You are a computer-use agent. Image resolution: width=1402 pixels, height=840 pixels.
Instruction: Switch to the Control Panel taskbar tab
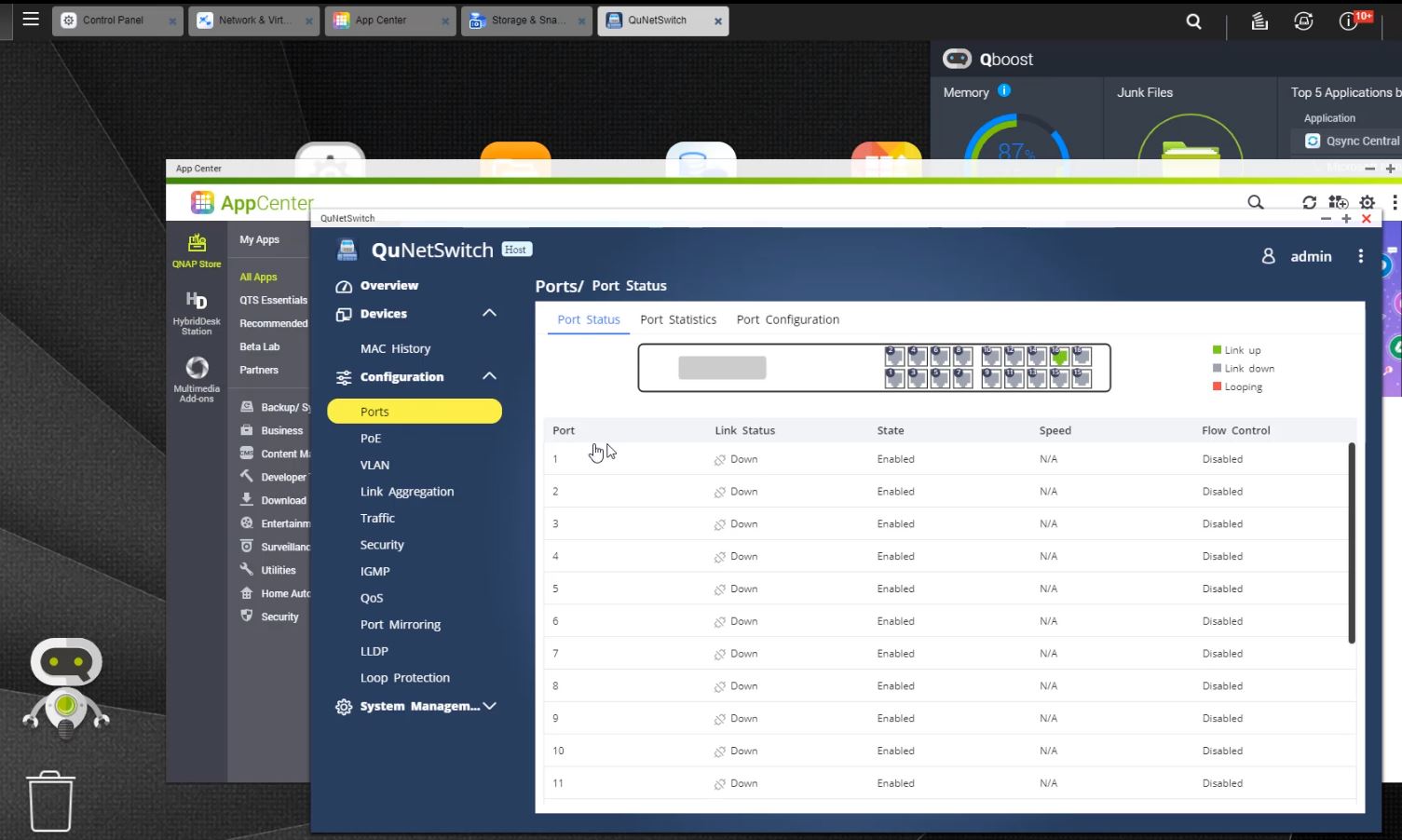coord(117,20)
